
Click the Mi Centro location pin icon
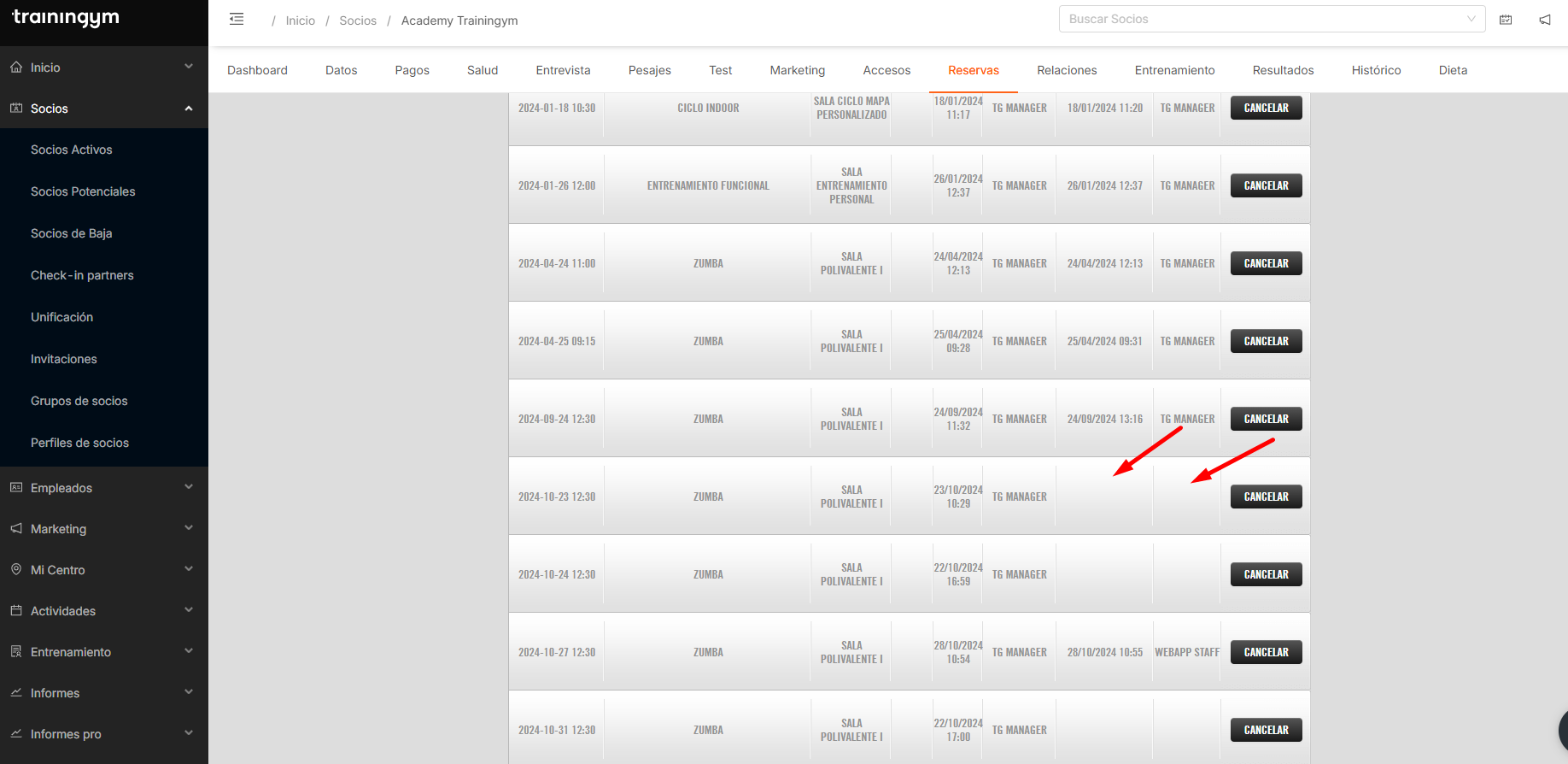point(16,569)
